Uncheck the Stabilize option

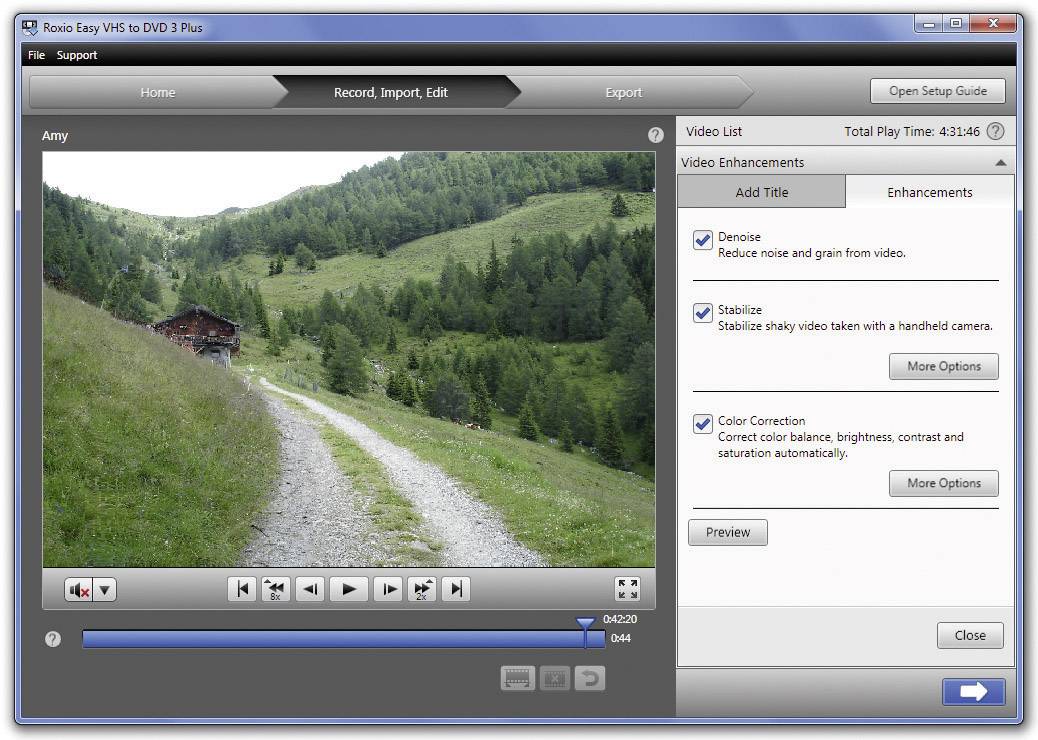click(x=702, y=313)
